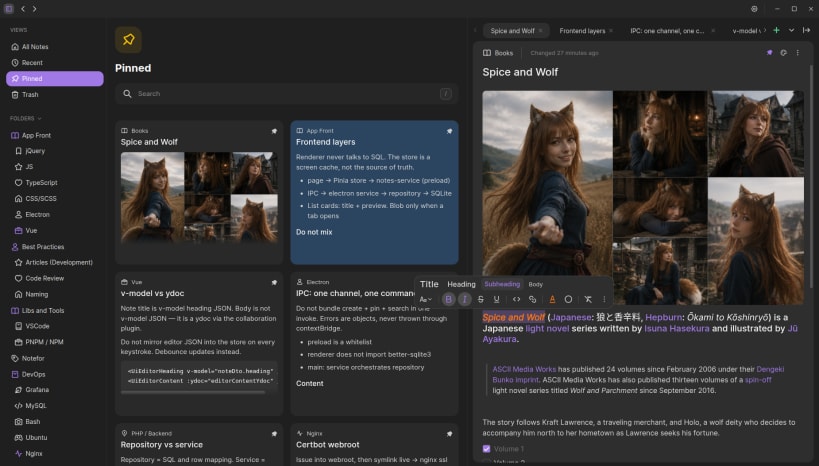Unpin the v-model vs ydoc card
The height and width of the screenshot is (466, 819).
coord(274,283)
